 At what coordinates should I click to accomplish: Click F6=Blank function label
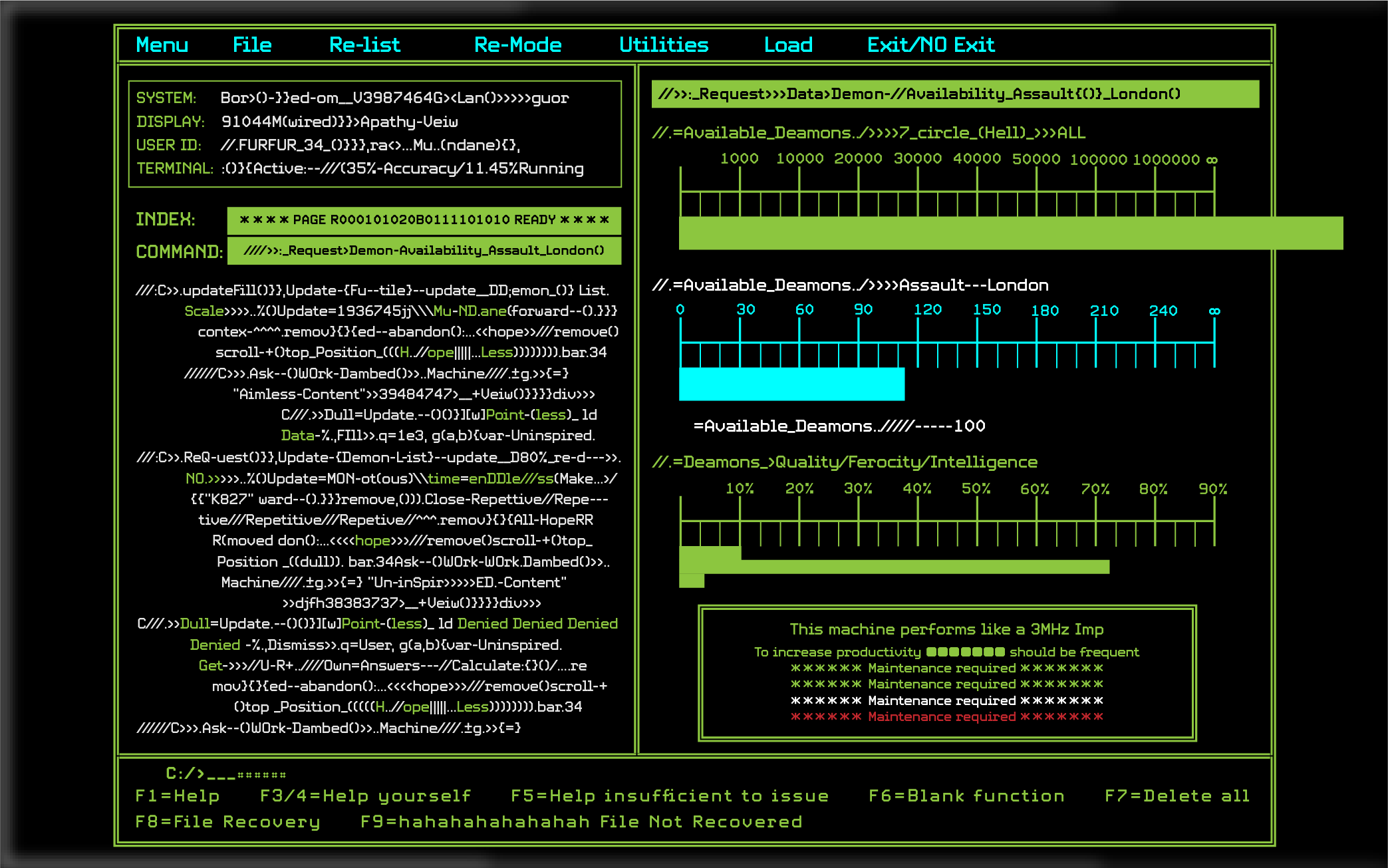pos(966,796)
